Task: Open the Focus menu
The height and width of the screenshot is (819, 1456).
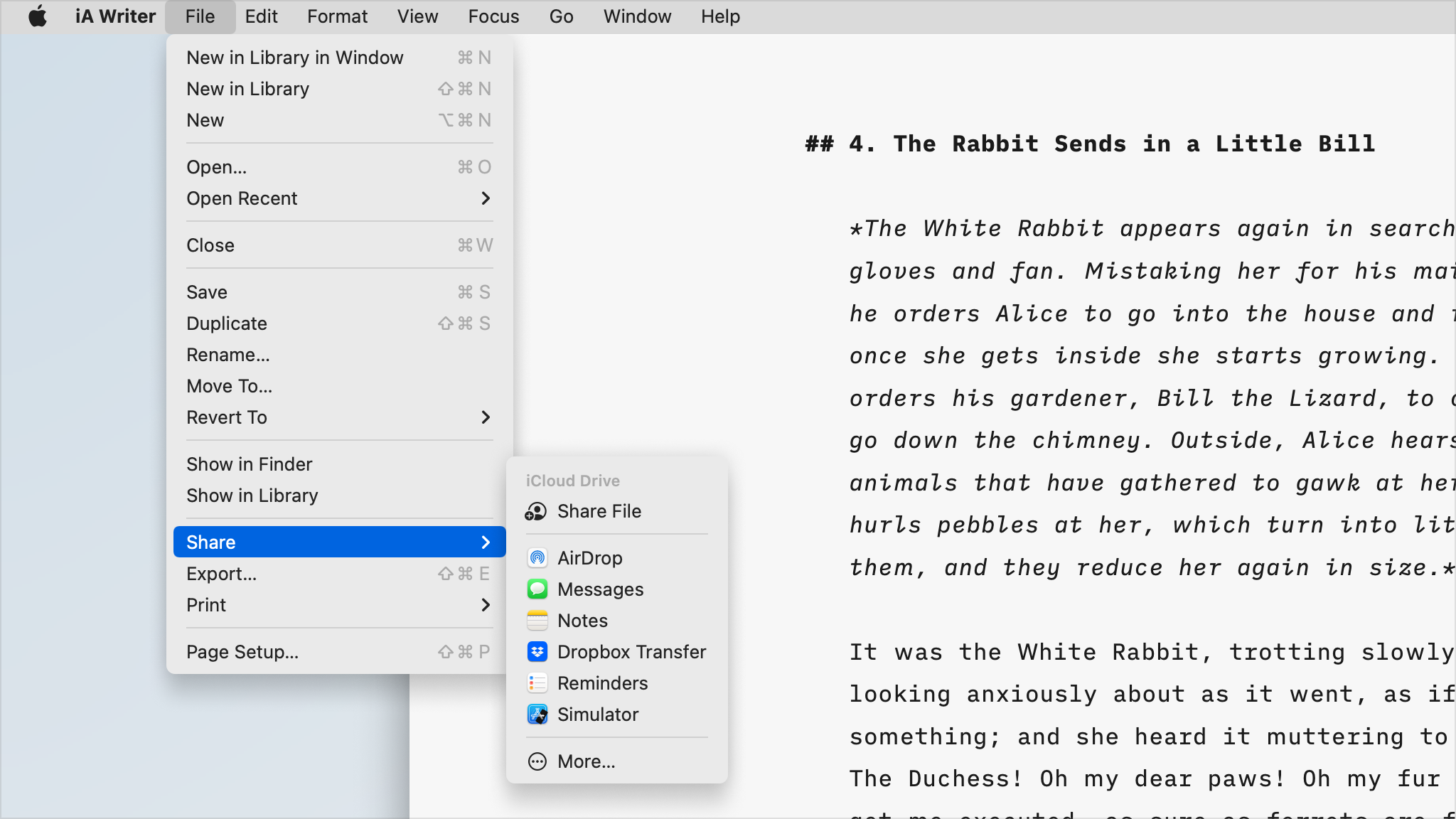Action: point(493,16)
